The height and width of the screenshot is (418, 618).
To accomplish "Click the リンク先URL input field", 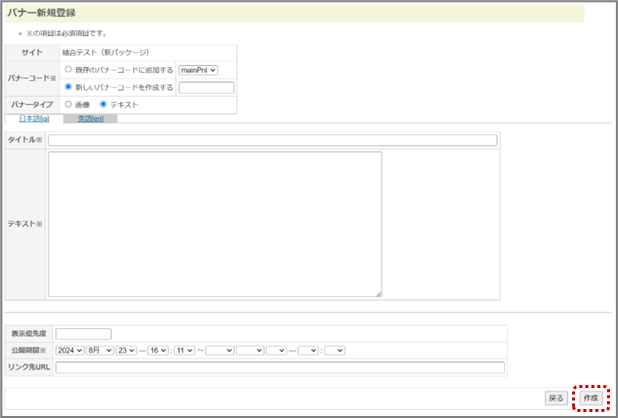I will point(280,367).
